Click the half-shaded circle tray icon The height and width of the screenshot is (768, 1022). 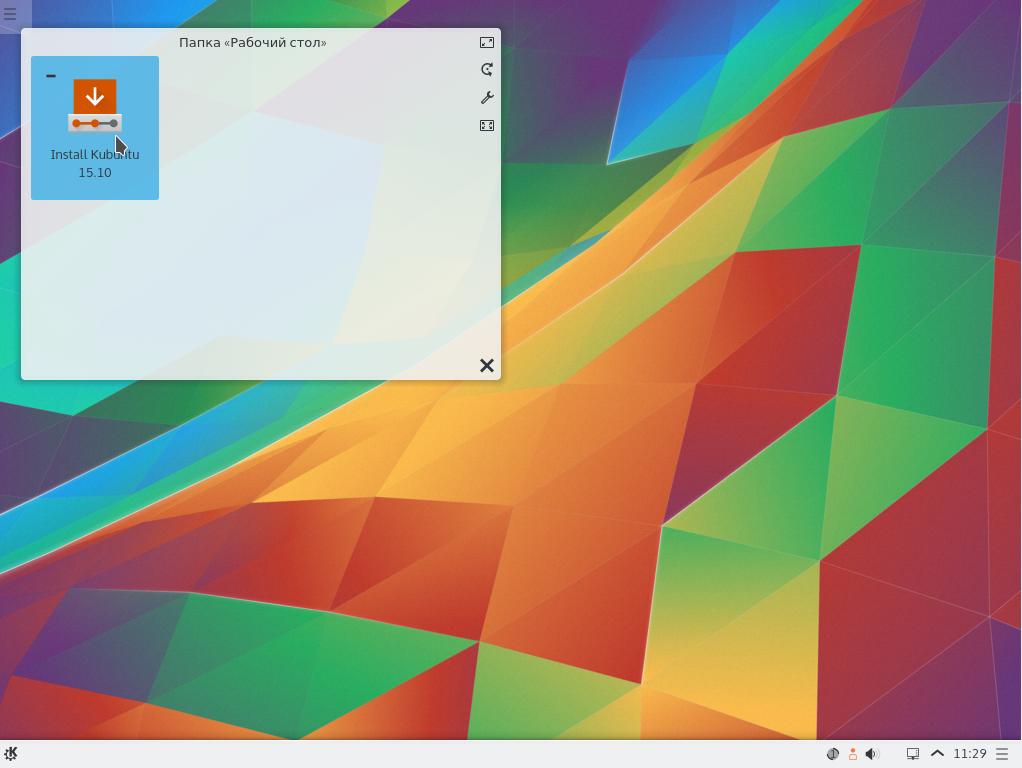click(832, 754)
